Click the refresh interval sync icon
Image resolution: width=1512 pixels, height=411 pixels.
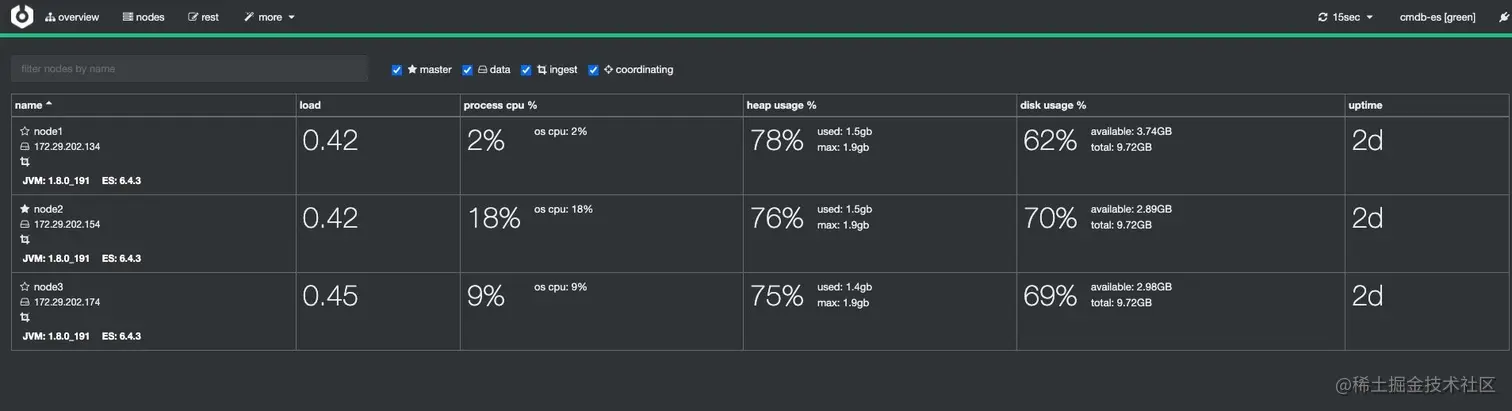1323,17
